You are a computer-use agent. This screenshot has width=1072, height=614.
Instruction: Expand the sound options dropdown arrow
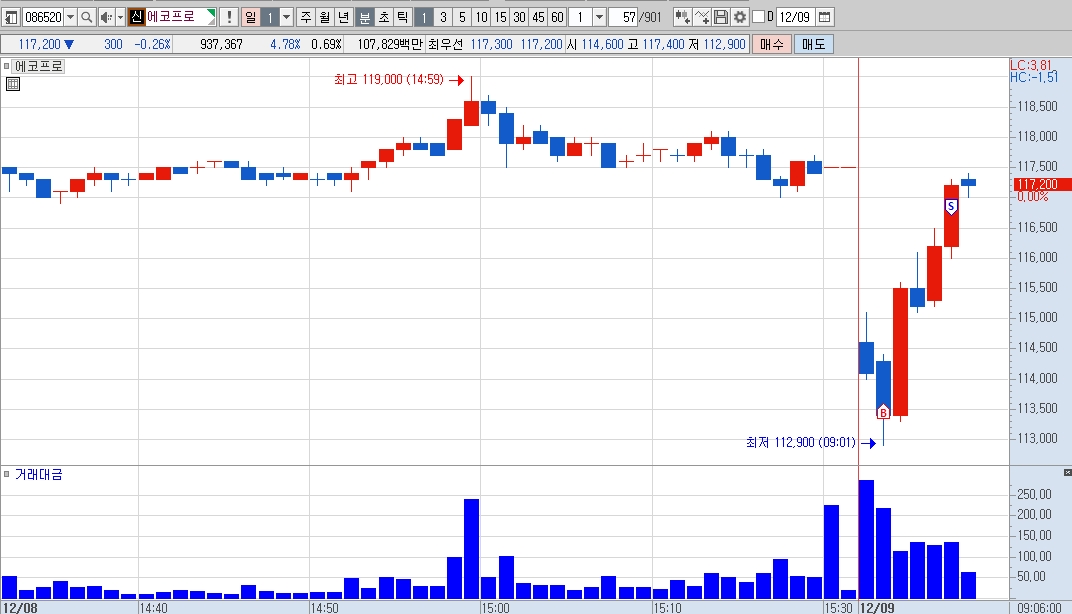click(x=120, y=17)
